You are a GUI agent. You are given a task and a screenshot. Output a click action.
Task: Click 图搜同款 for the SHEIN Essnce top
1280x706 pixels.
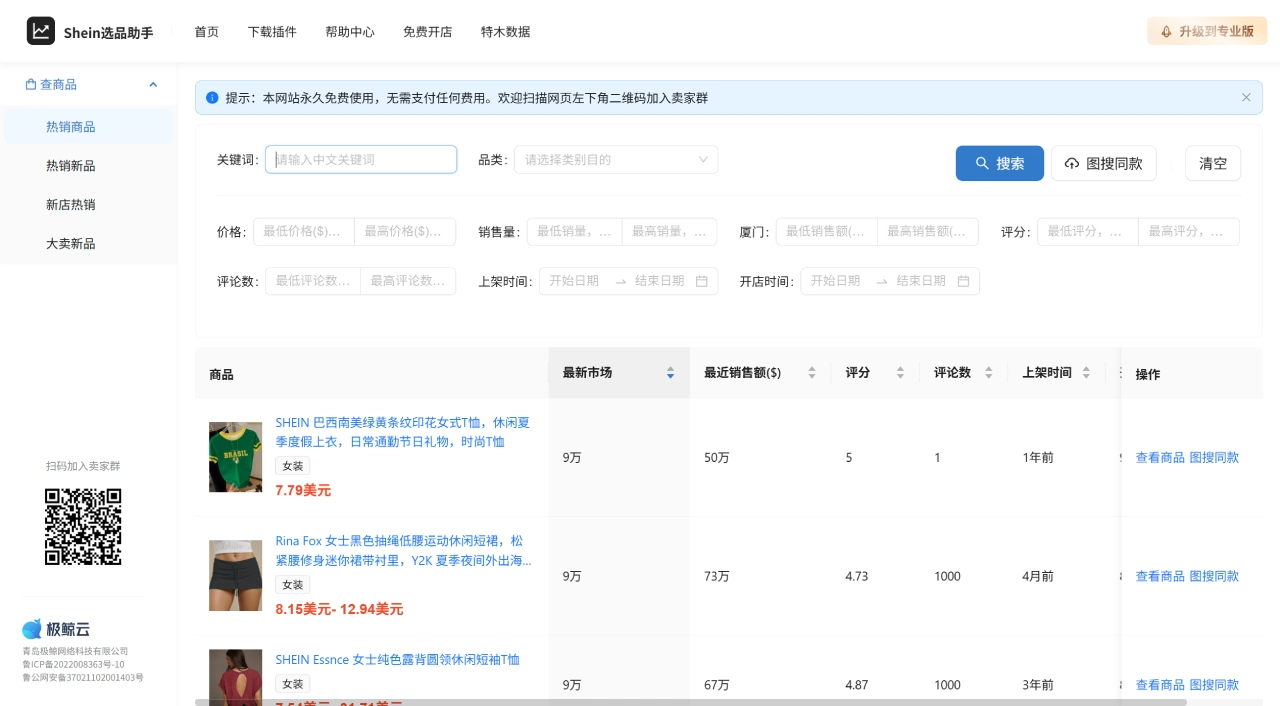(x=1214, y=685)
